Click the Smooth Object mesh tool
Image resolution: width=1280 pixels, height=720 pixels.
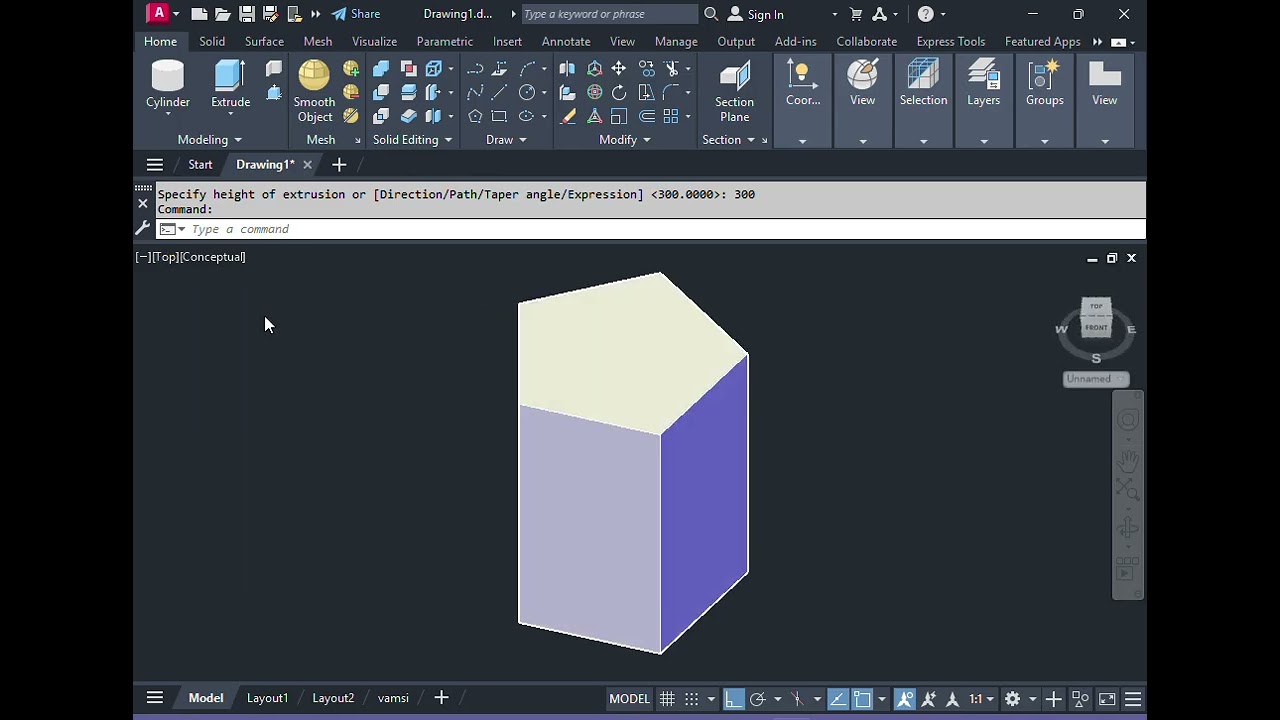coord(314,92)
